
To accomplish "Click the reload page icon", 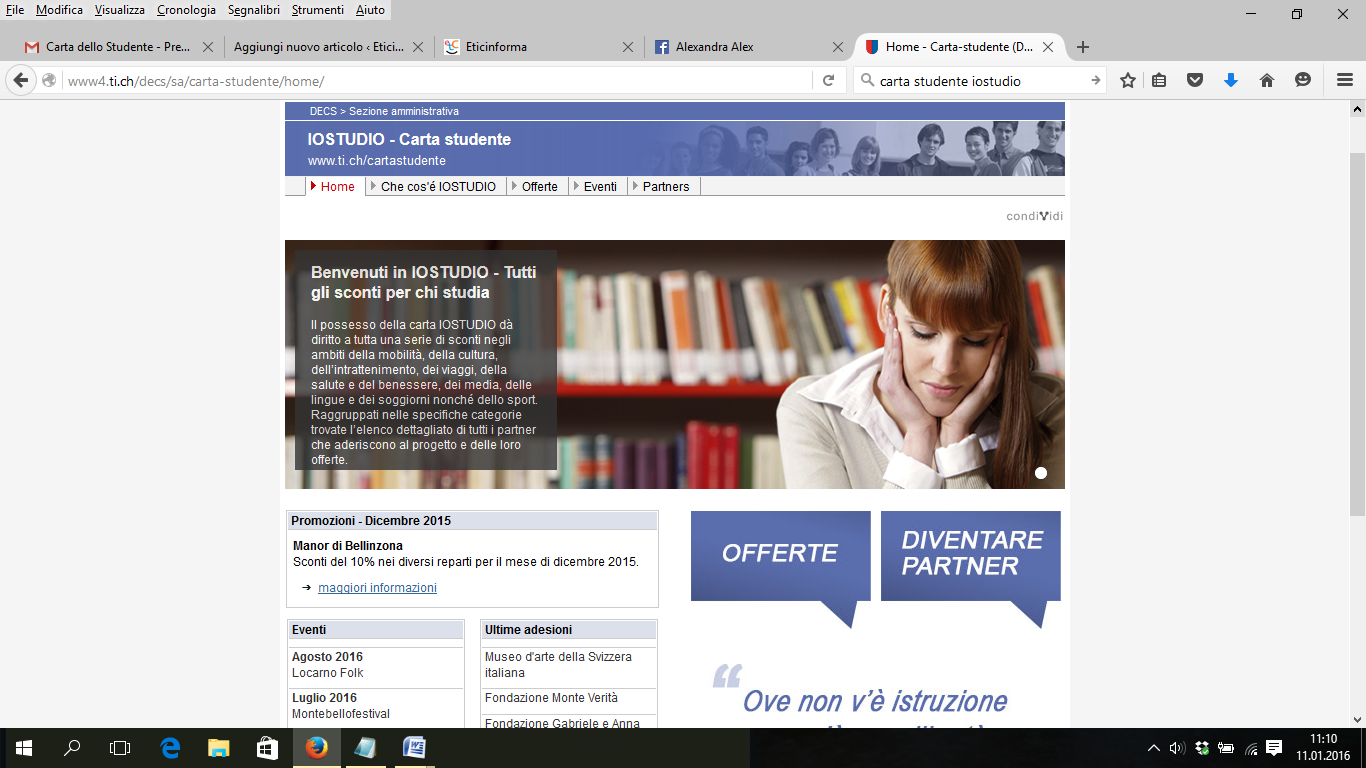I will pyautogui.click(x=828, y=81).
